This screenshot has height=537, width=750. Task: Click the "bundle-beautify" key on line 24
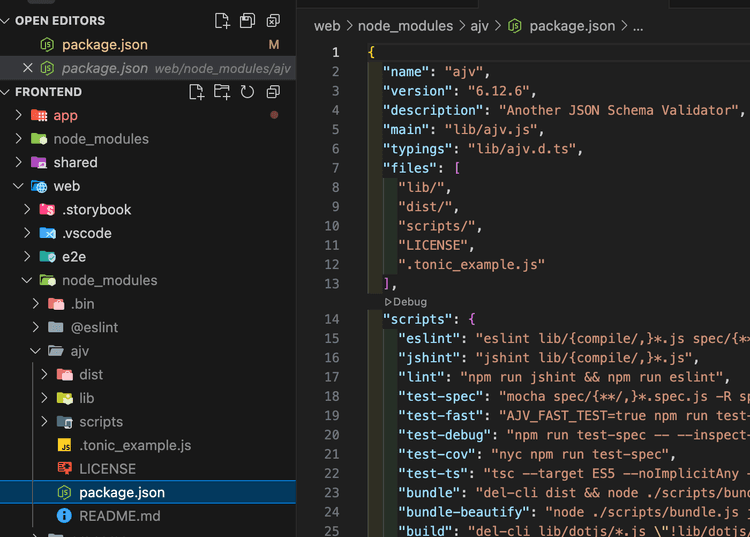pos(463,512)
